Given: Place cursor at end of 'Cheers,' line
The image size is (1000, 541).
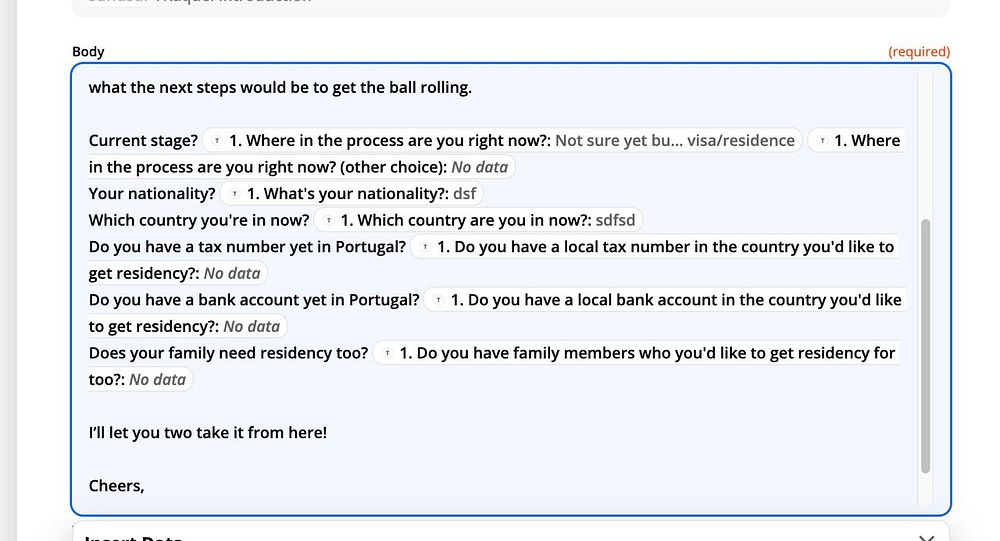Looking at the screenshot, I should pos(146,486).
